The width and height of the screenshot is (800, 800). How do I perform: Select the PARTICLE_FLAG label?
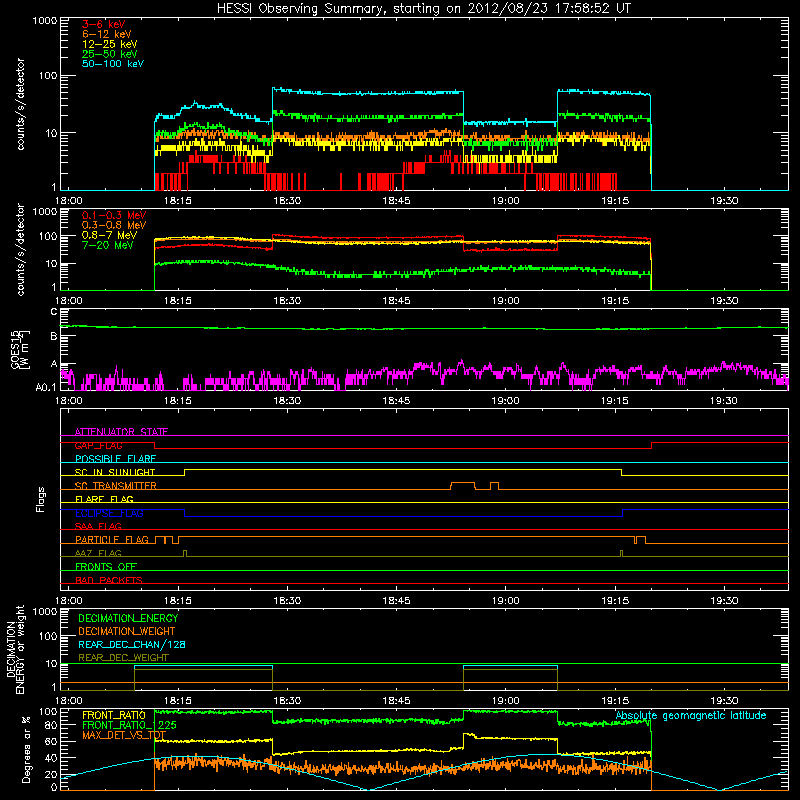(x=112, y=540)
